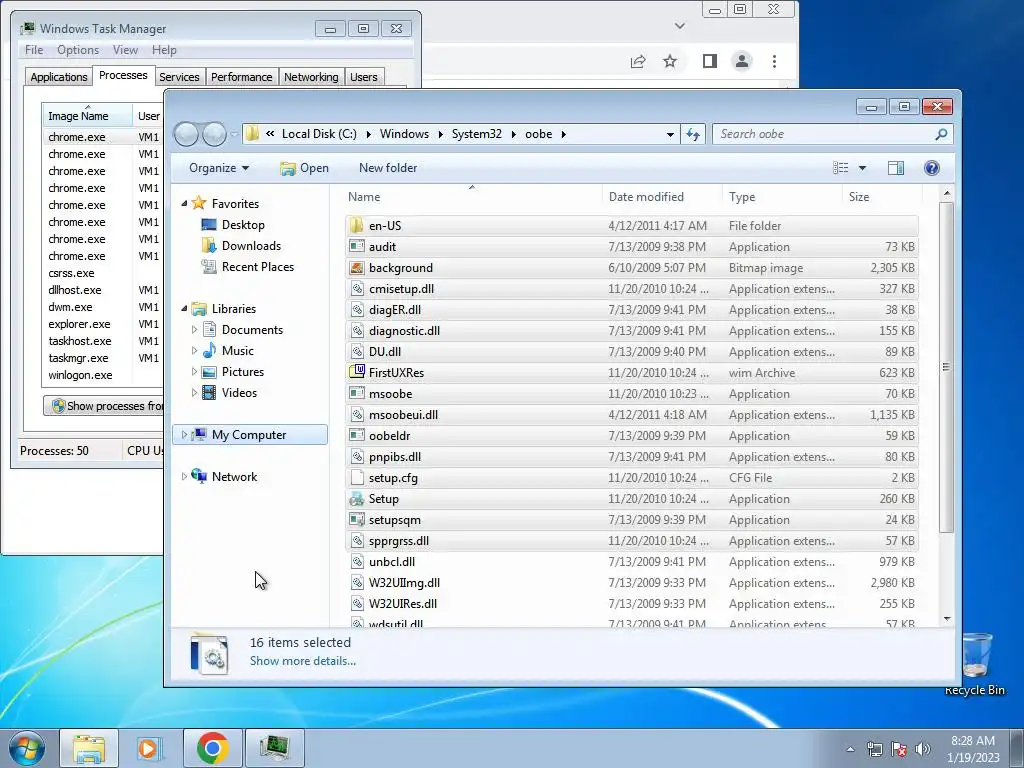Select explorer.exe process row

coord(103,324)
